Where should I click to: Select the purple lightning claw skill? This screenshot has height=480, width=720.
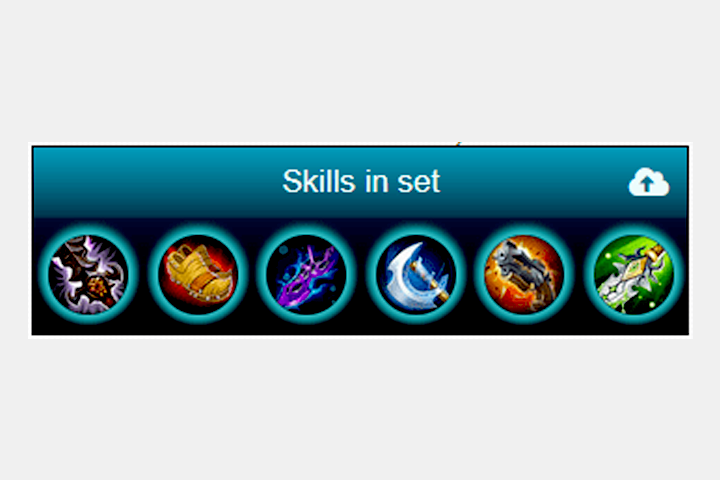tap(307, 274)
